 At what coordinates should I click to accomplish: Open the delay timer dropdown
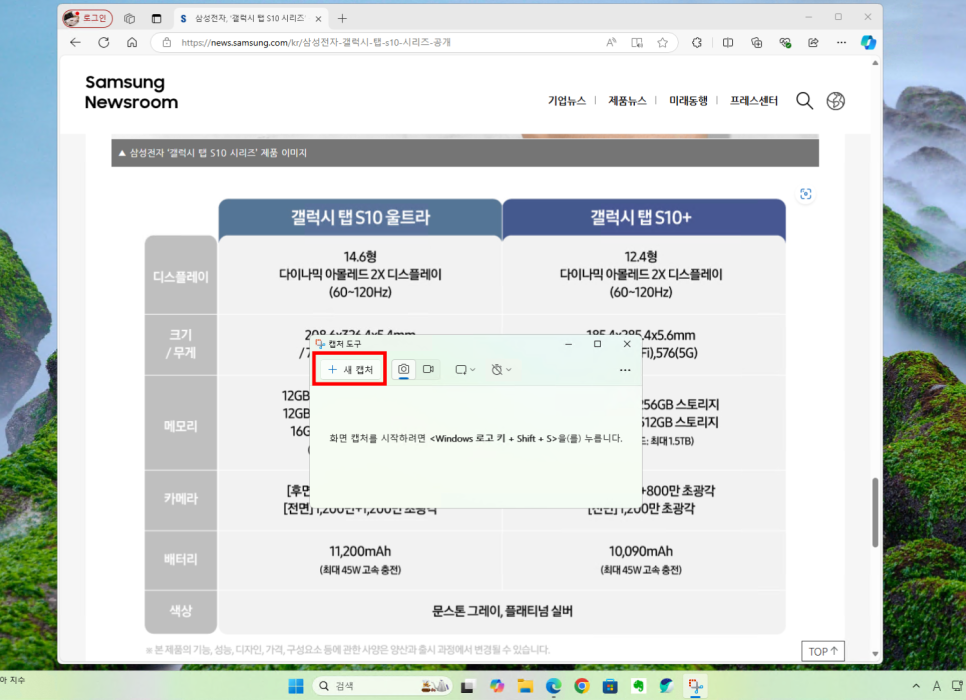501,370
